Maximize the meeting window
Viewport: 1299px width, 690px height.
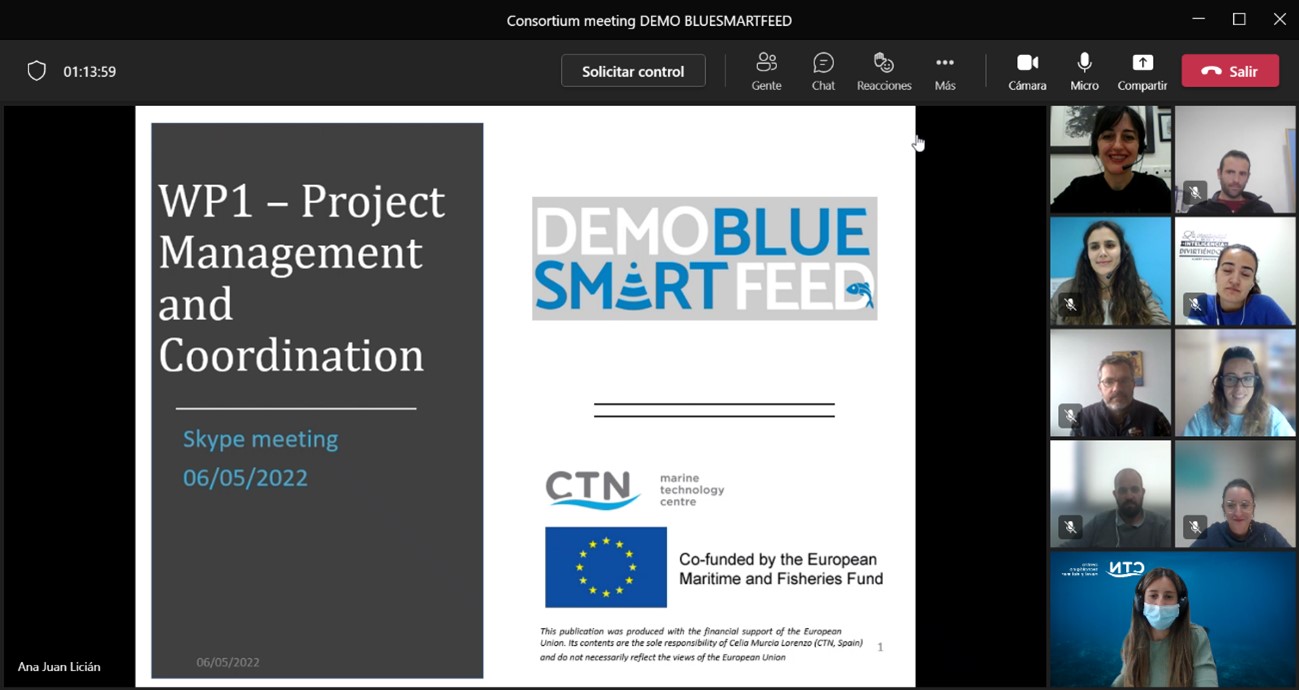(x=1239, y=19)
